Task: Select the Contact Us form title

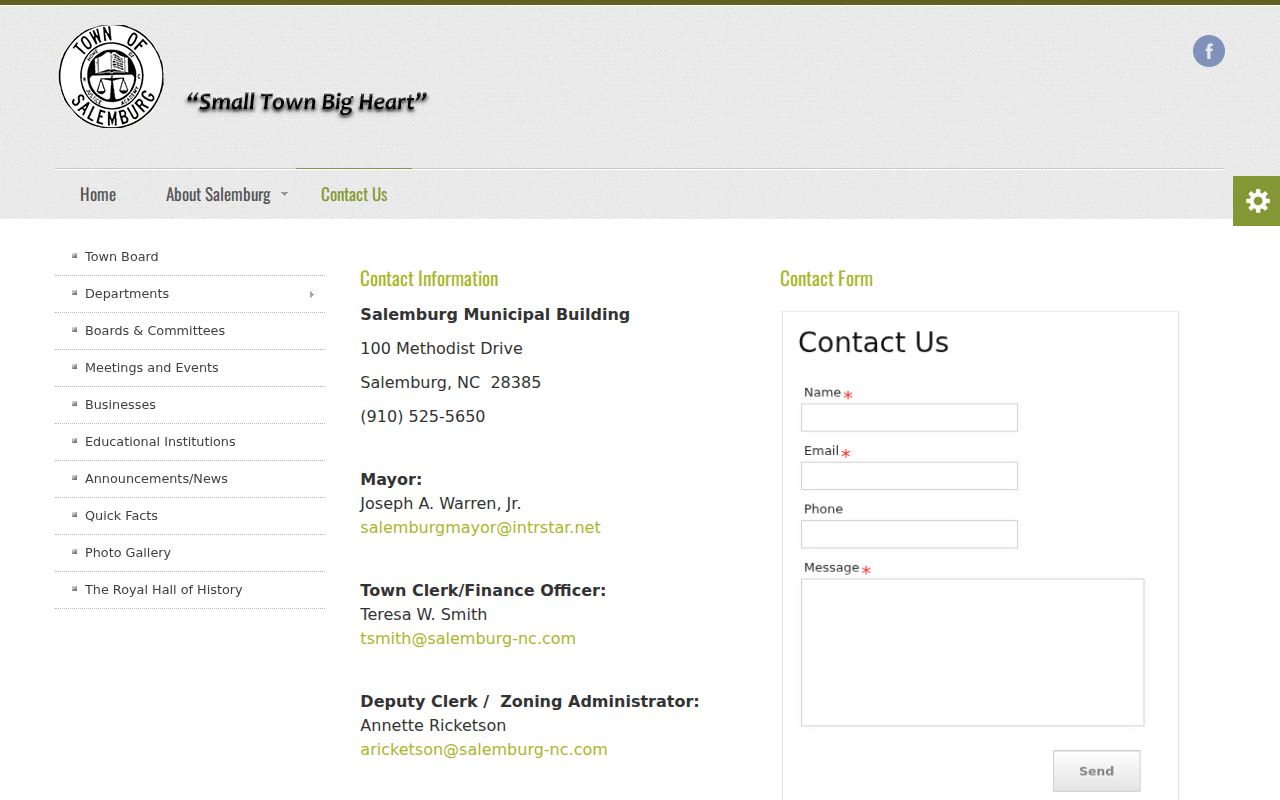Action: 873,342
